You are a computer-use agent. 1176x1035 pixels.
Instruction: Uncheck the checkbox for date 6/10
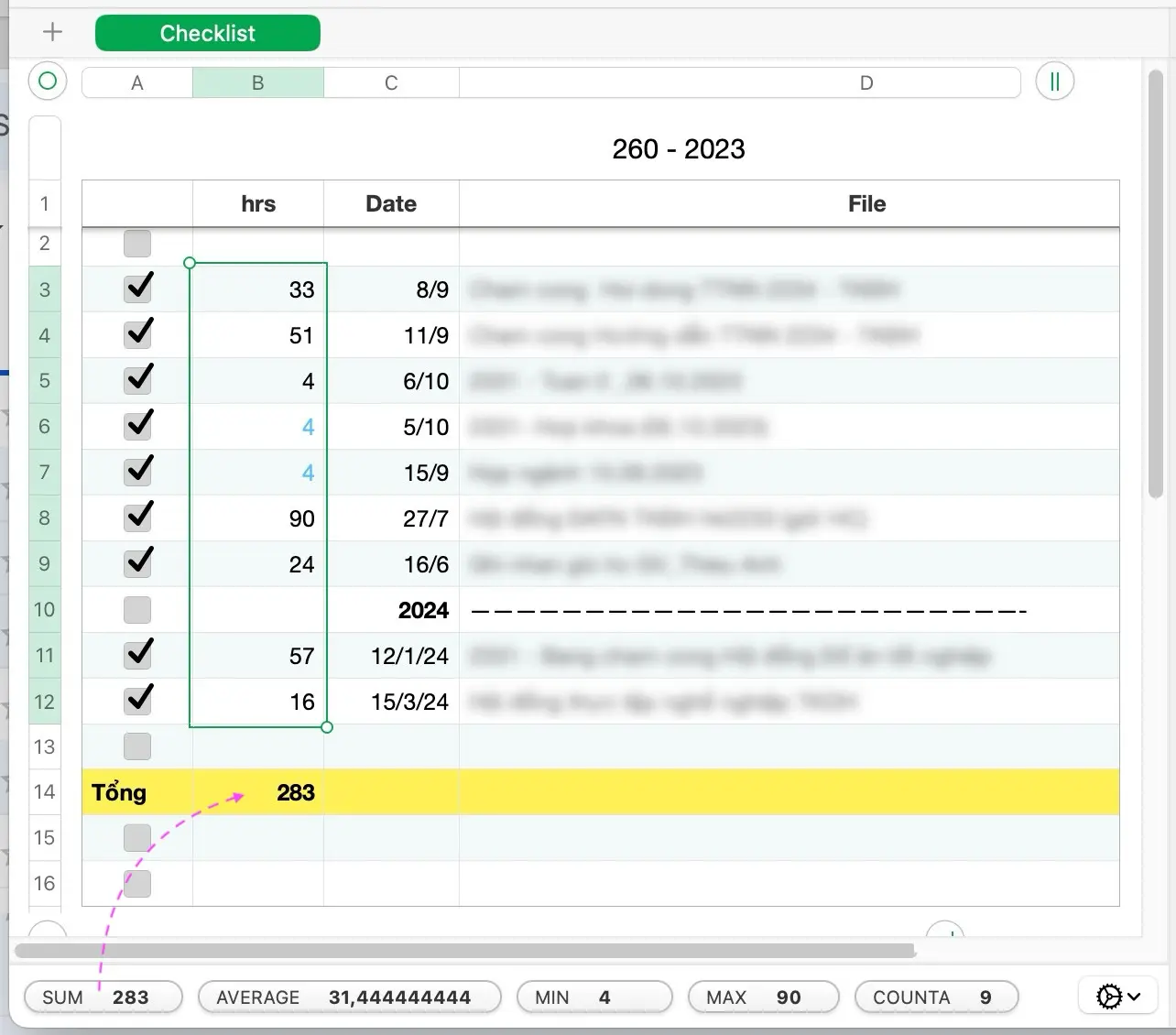(x=138, y=379)
